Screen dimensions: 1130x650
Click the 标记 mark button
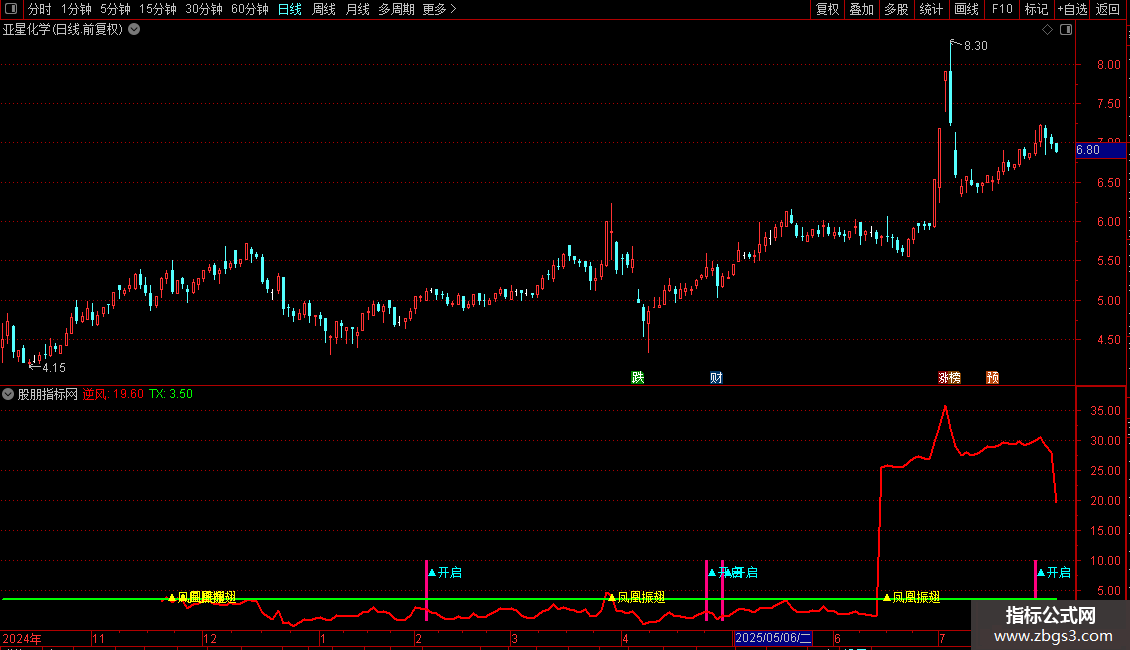(x=1036, y=9)
